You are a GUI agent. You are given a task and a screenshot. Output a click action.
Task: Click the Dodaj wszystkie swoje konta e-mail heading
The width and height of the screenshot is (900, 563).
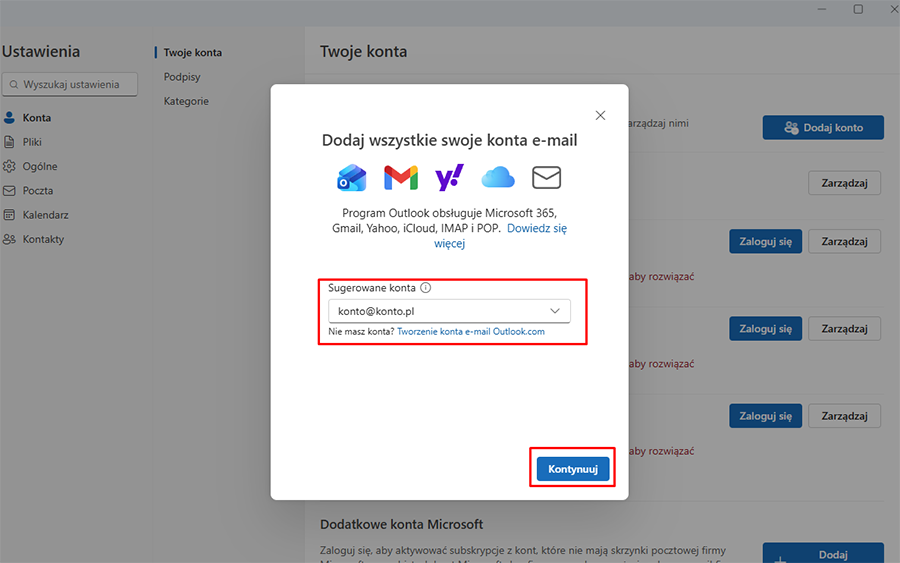click(449, 140)
